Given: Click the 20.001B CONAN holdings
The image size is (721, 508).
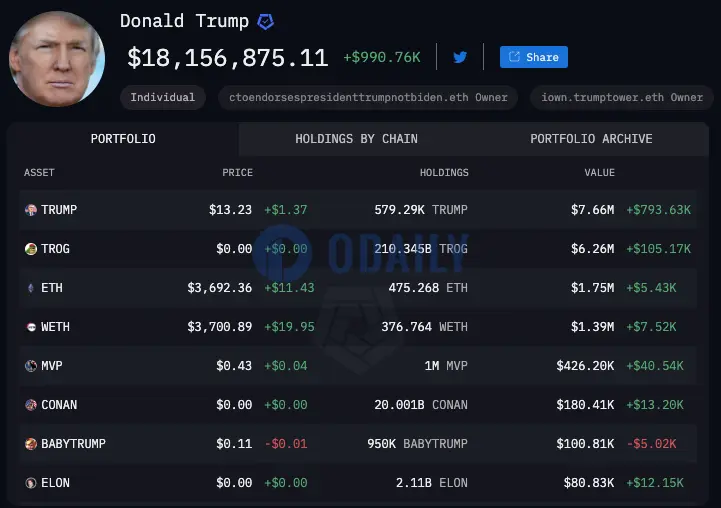Looking at the screenshot, I should coord(421,405).
